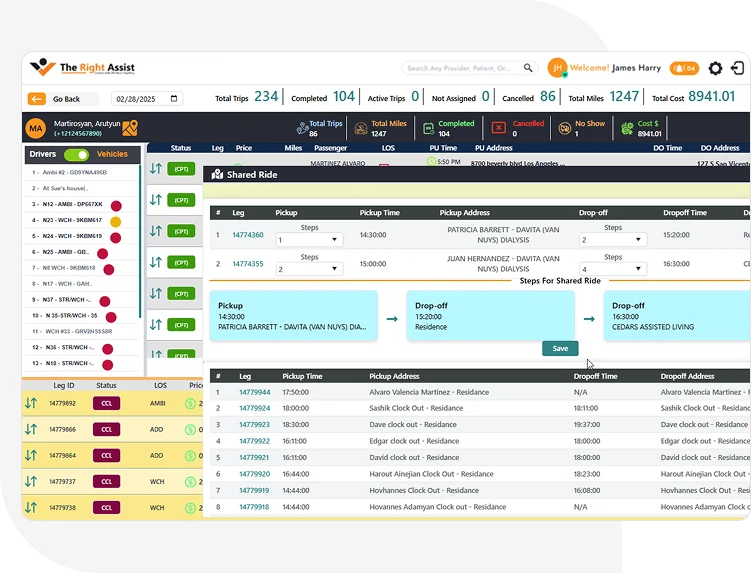Click the yellow status dot for N23
The image size is (751, 573).
(x=115, y=222)
